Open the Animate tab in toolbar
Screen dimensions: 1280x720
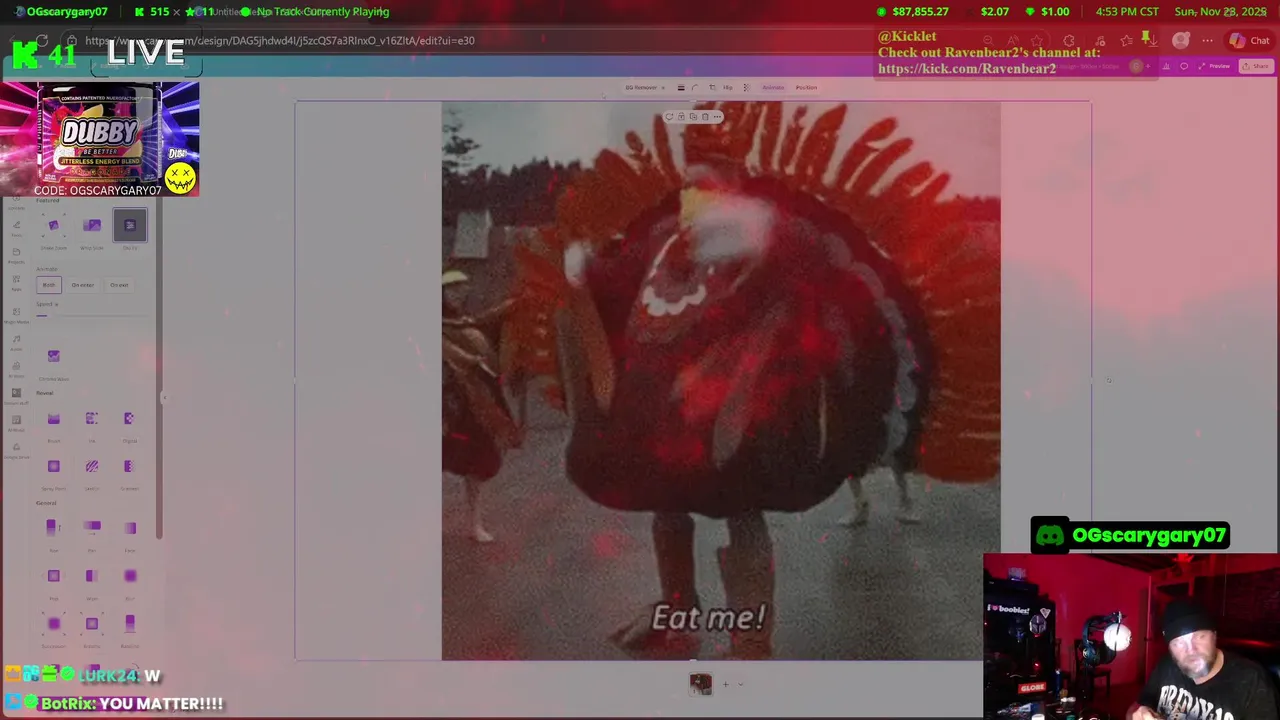773,87
